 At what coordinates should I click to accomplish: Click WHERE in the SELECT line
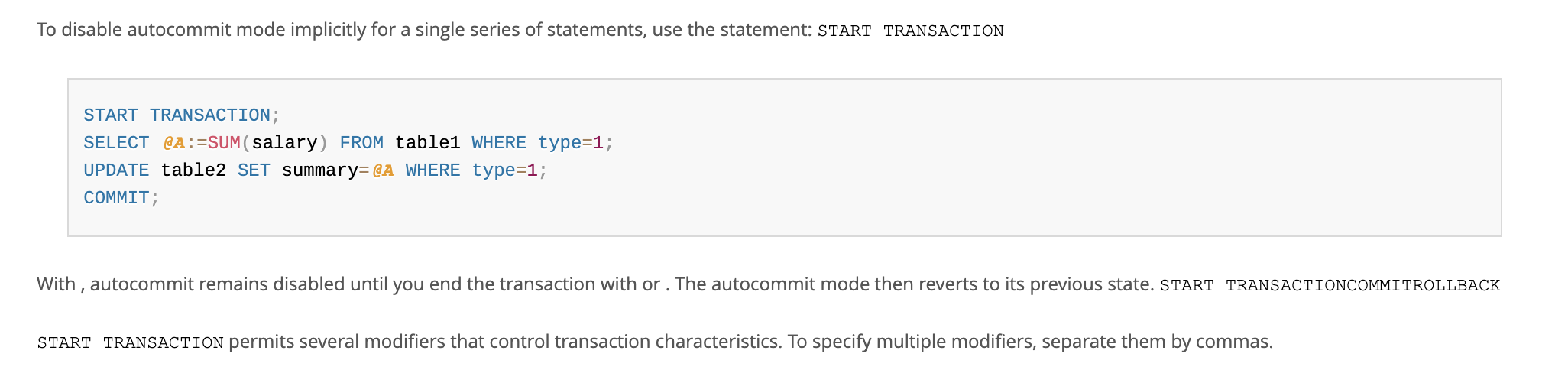(499, 143)
